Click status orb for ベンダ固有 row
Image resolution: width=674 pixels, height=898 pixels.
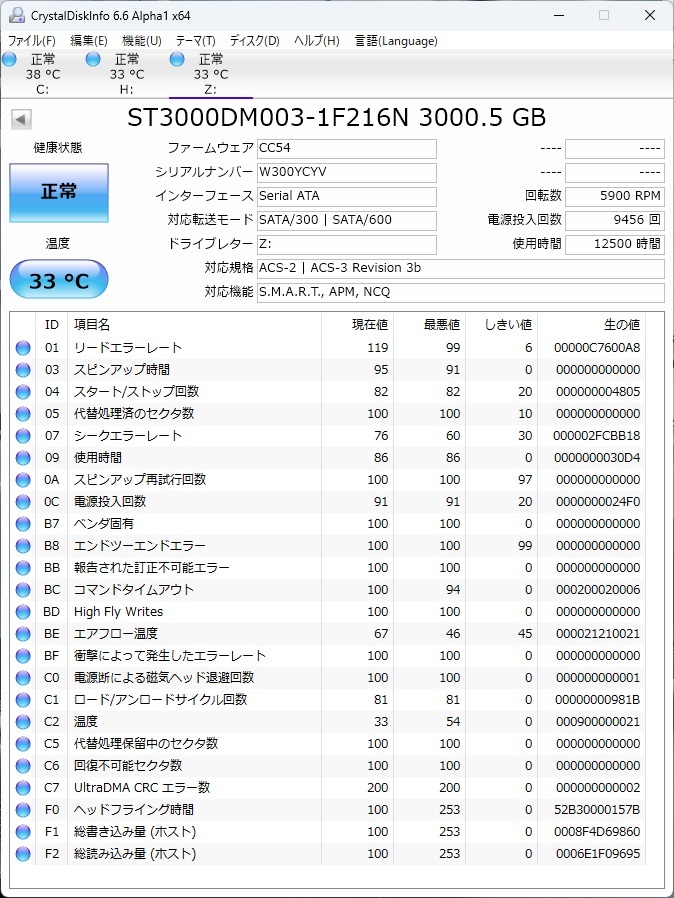tap(23, 523)
